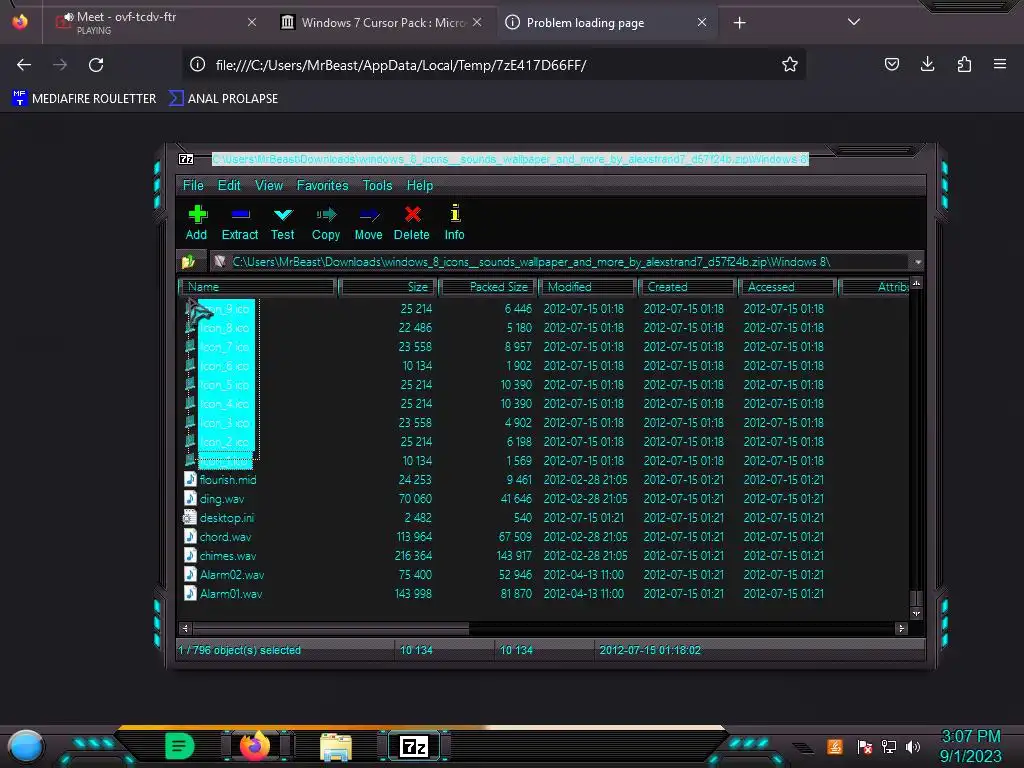Click the Firefox URL address field
The image size is (1024, 768).
point(494,65)
